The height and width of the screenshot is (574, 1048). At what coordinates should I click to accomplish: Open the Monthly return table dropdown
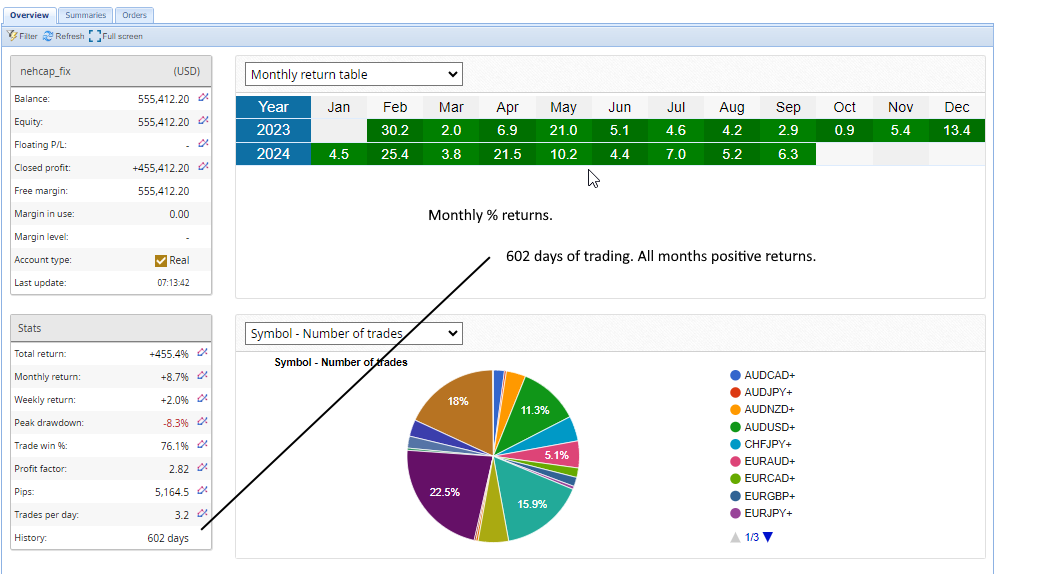353,74
